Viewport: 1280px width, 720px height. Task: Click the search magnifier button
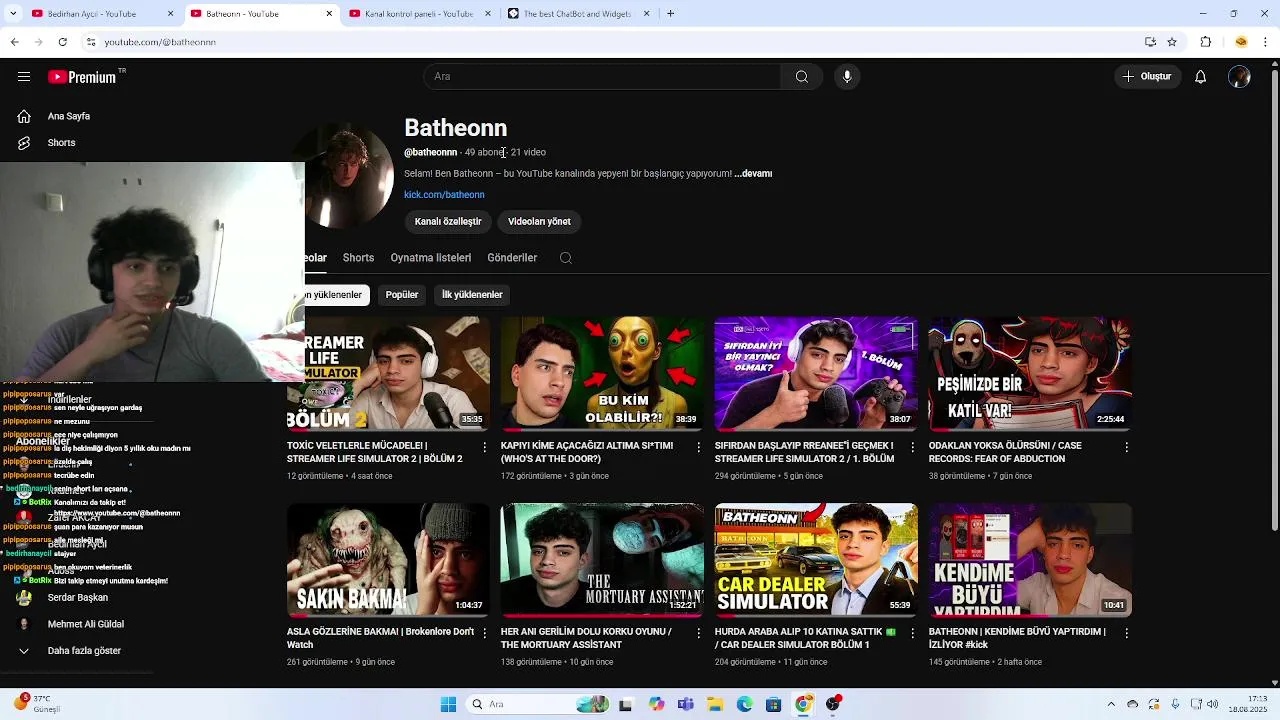click(x=801, y=77)
